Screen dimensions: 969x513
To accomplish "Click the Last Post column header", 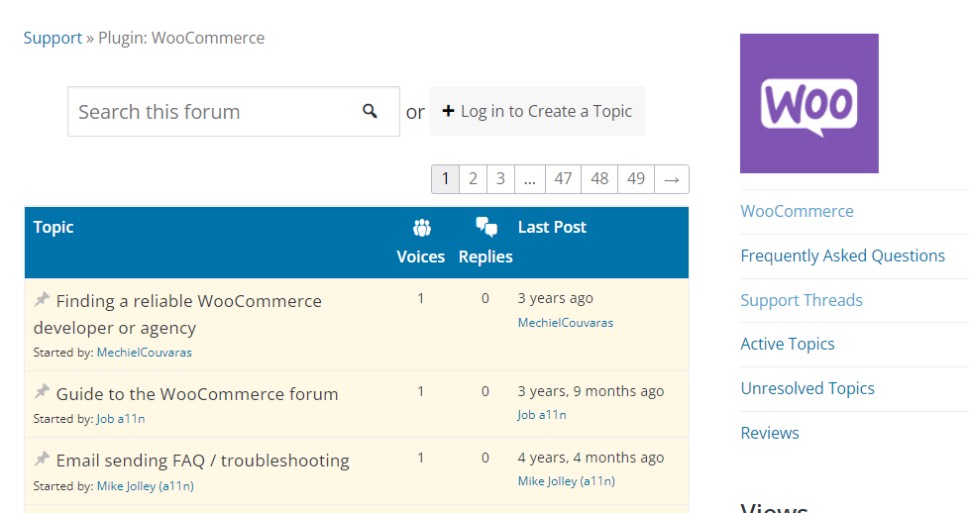I will pyautogui.click(x=552, y=227).
